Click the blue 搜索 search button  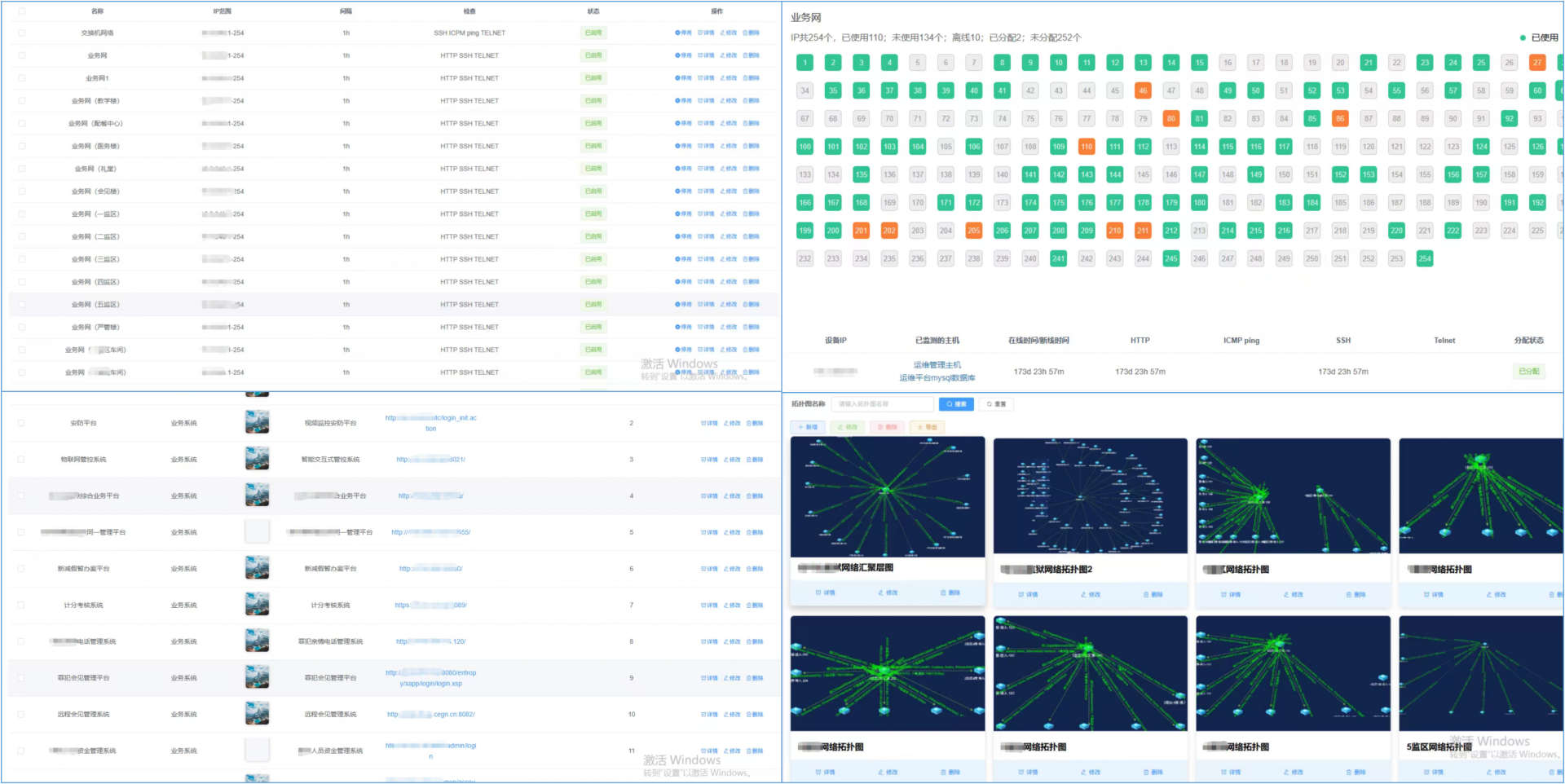(956, 404)
